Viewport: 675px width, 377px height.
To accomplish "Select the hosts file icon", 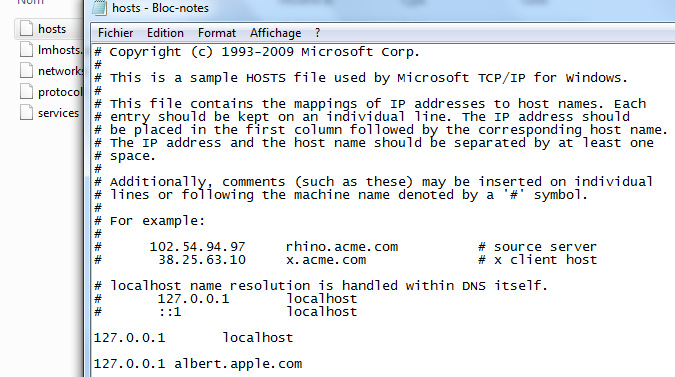I will coord(27,28).
